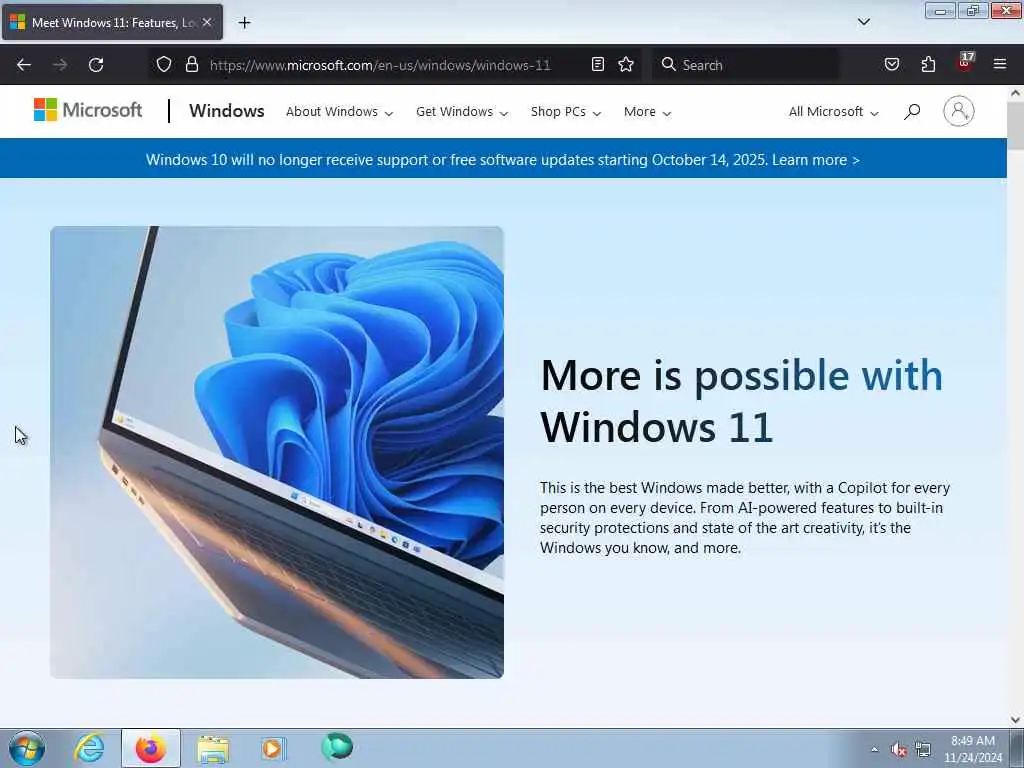Open Windows Explorer folder on taskbar

coord(213,748)
